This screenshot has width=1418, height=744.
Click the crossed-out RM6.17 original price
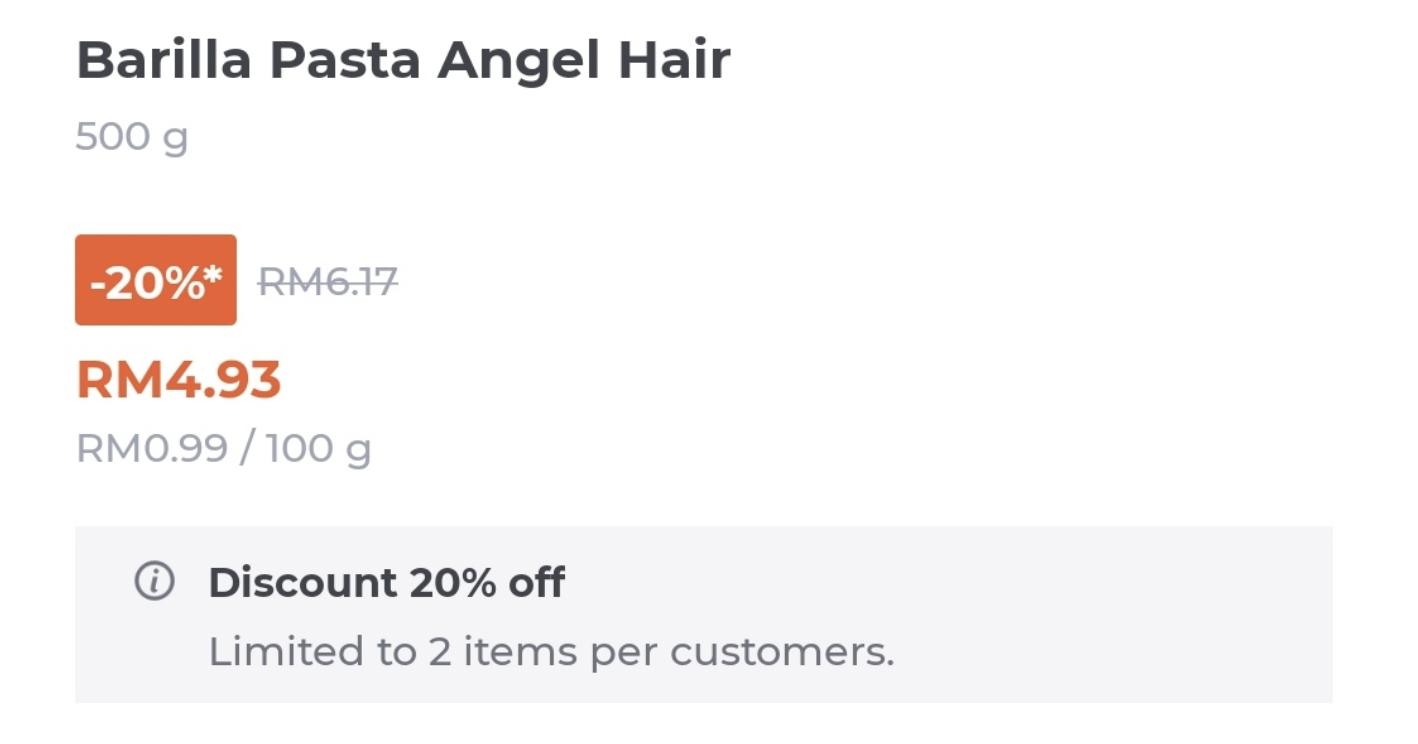pos(328,283)
